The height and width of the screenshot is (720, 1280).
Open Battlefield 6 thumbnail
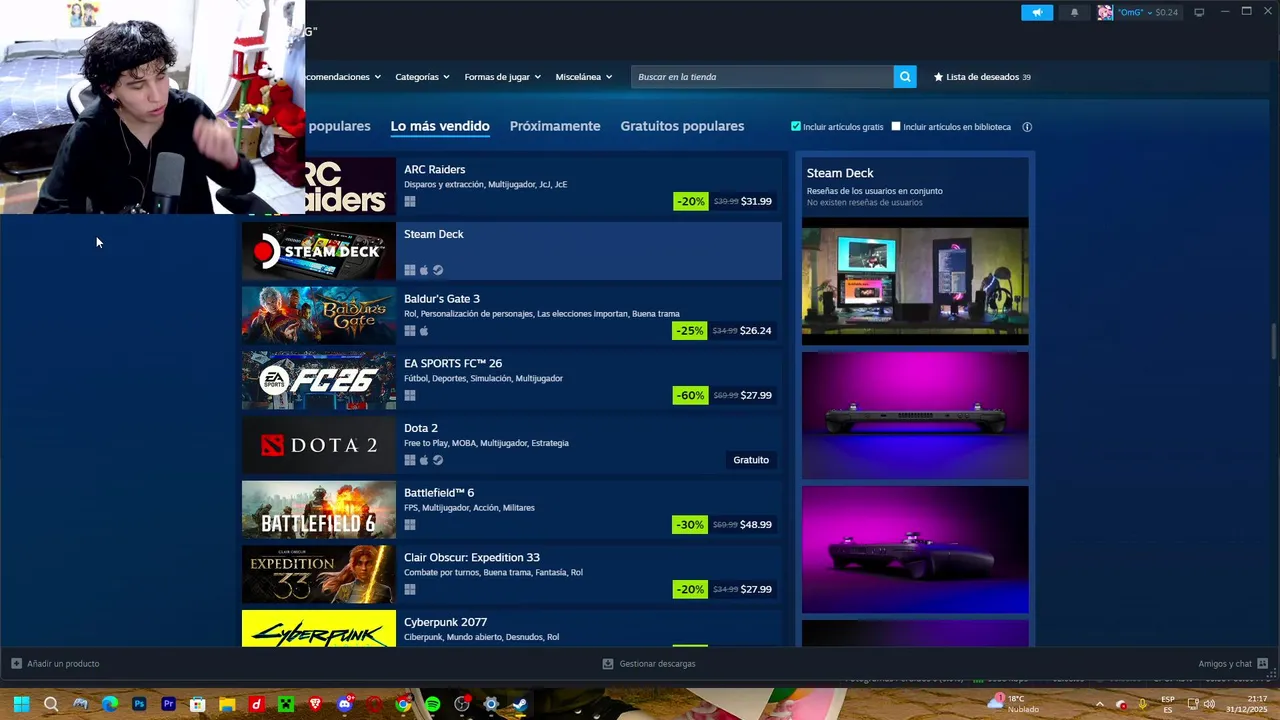319,510
